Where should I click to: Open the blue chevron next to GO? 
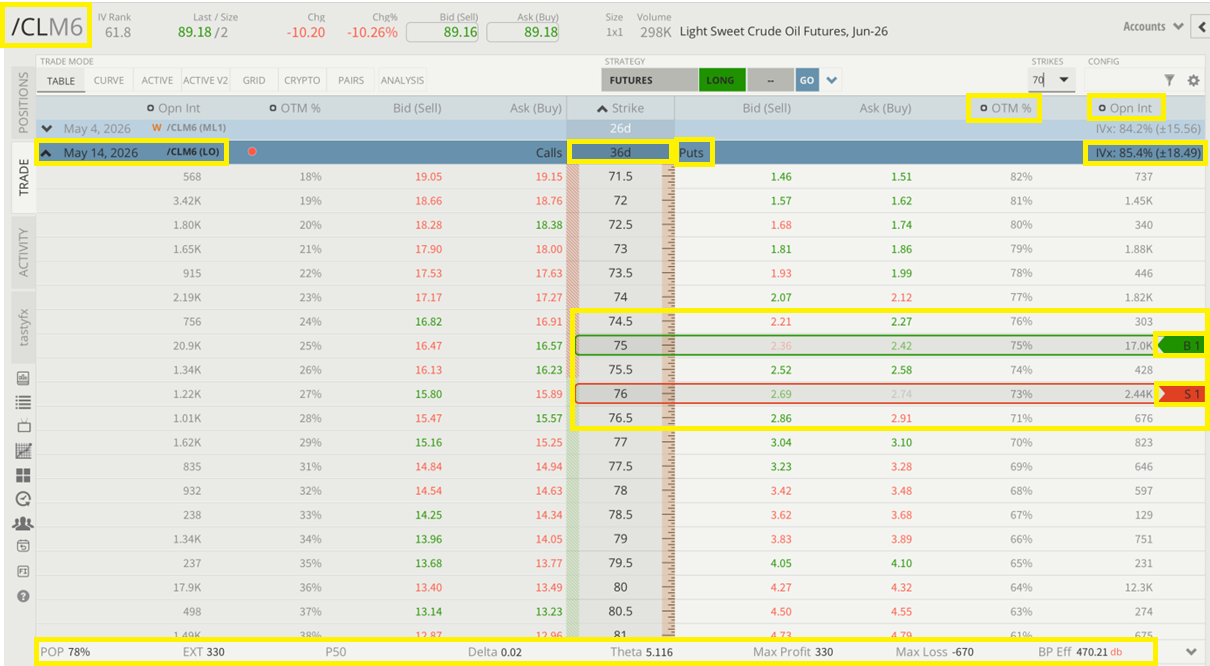pyautogui.click(x=832, y=80)
